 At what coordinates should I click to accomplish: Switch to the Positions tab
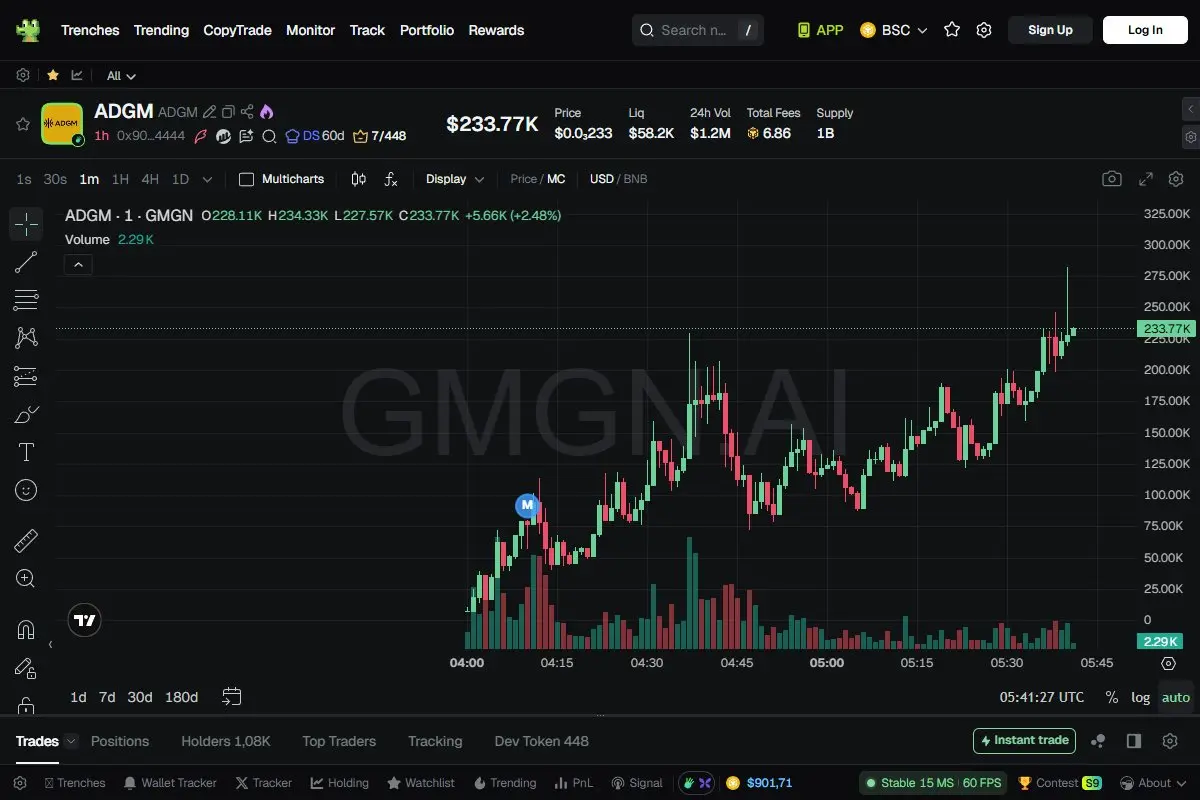point(120,741)
